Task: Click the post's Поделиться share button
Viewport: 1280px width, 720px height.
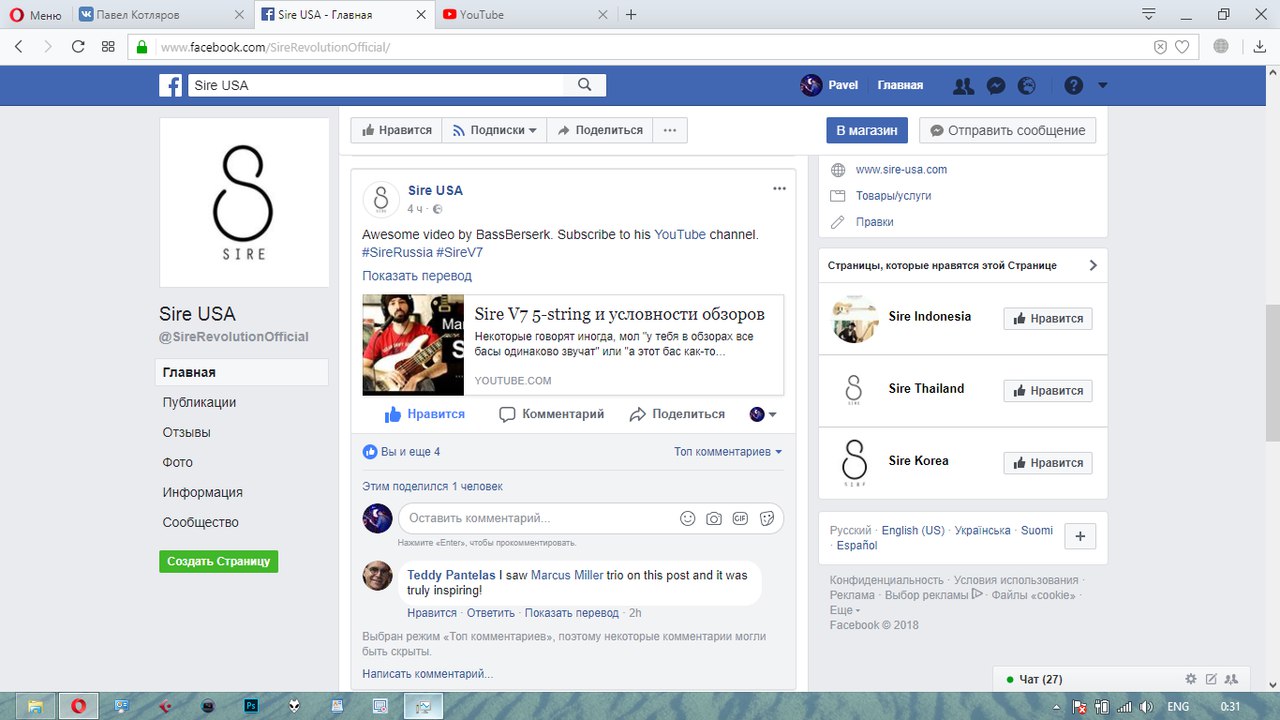Action: click(677, 414)
